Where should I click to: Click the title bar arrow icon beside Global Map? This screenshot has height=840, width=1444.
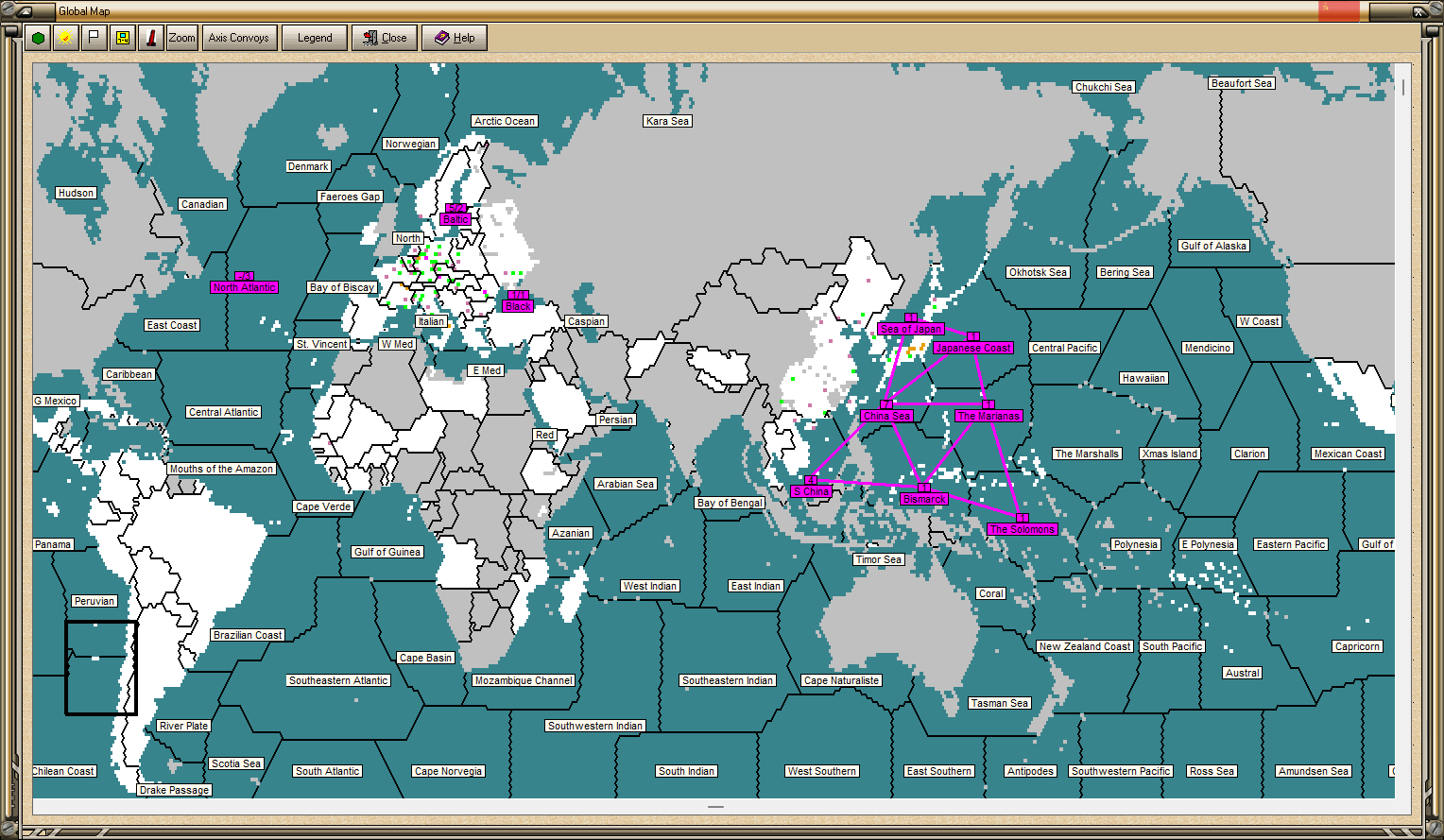coord(25,11)
